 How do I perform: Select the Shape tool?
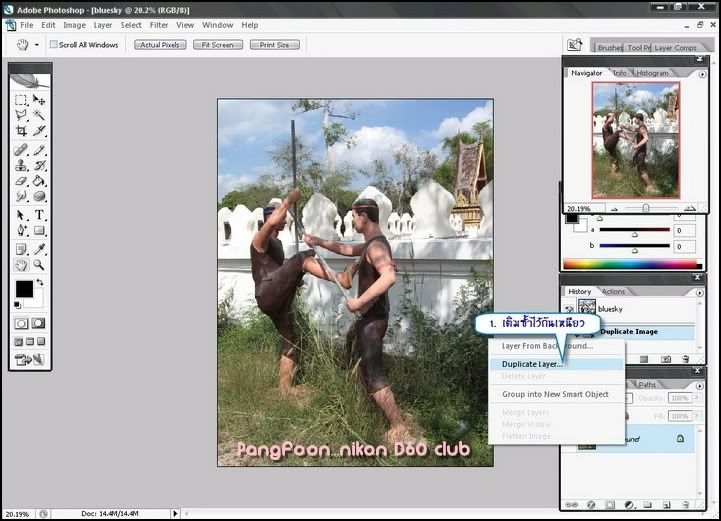[x=39, y=230]
